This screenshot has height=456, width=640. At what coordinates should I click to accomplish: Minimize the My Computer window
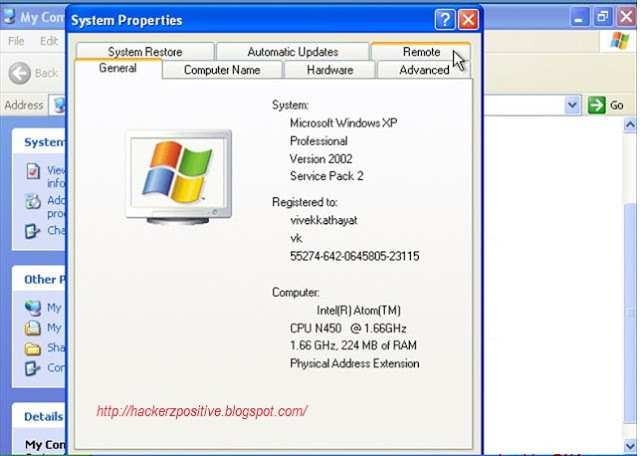coord(579,18)
